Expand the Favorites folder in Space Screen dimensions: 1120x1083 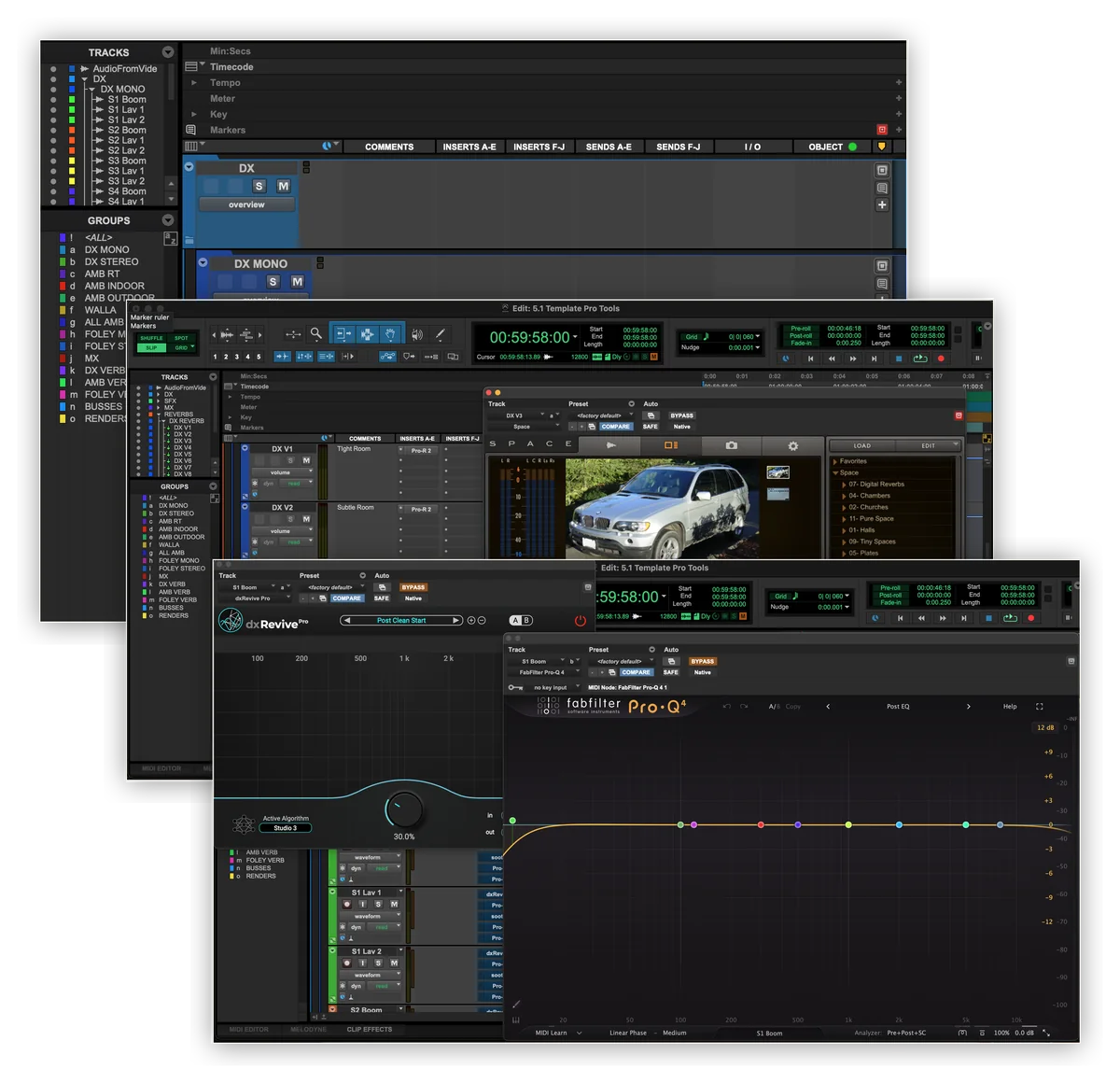coord(835,461)
